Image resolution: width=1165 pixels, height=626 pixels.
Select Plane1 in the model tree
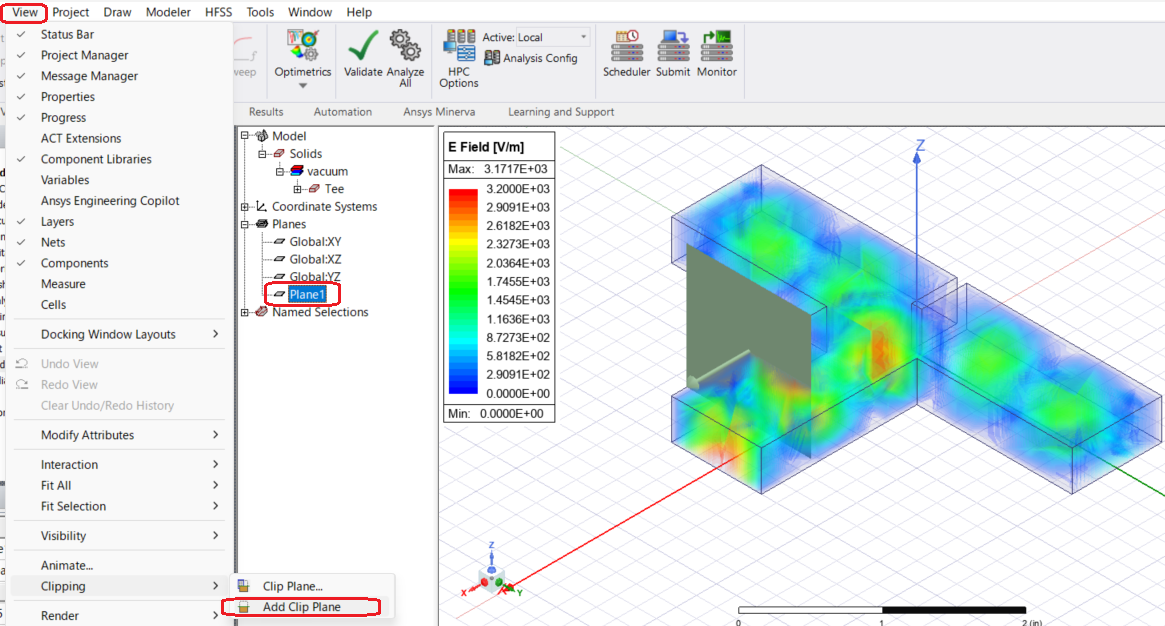307,294
